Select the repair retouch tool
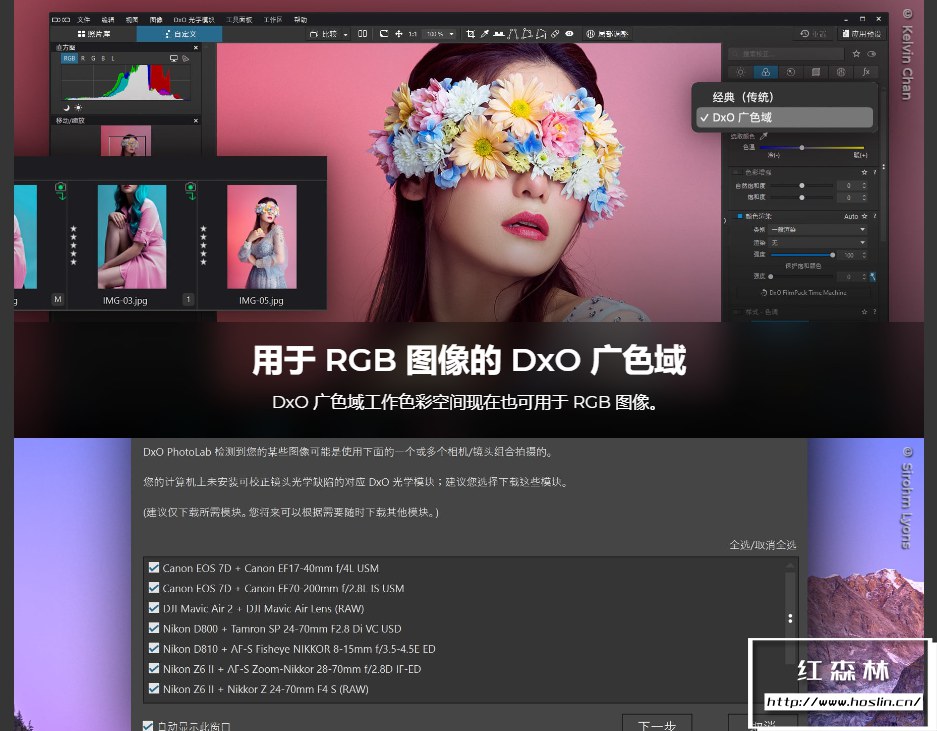 tap(555, 34)
